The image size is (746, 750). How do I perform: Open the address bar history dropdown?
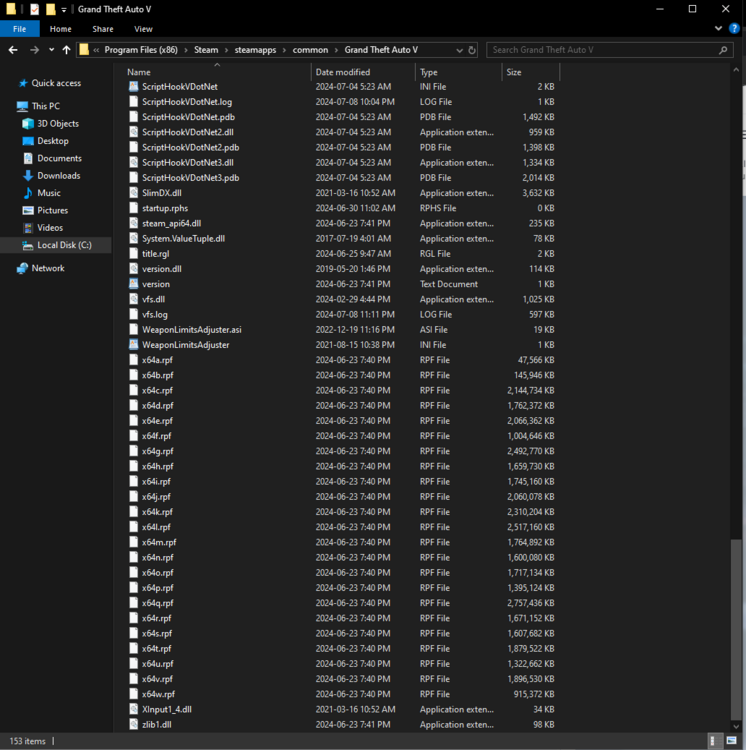(x=460, y=50)
